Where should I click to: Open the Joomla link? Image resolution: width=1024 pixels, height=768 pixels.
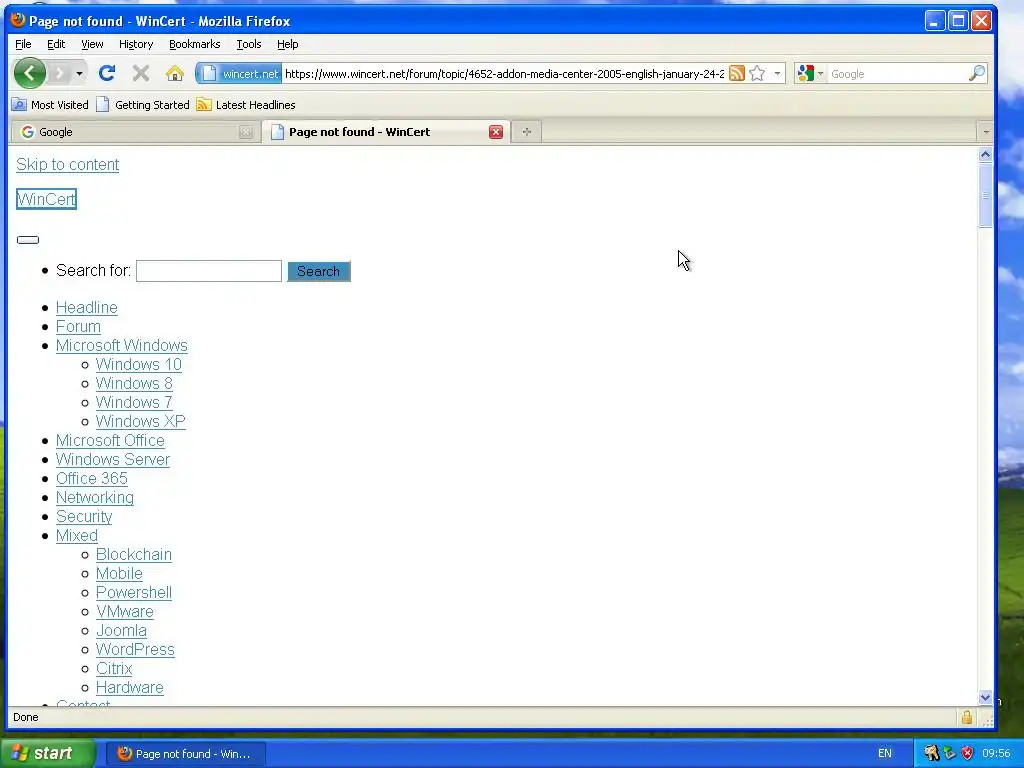pyautogui.click(x=121, y=630)
